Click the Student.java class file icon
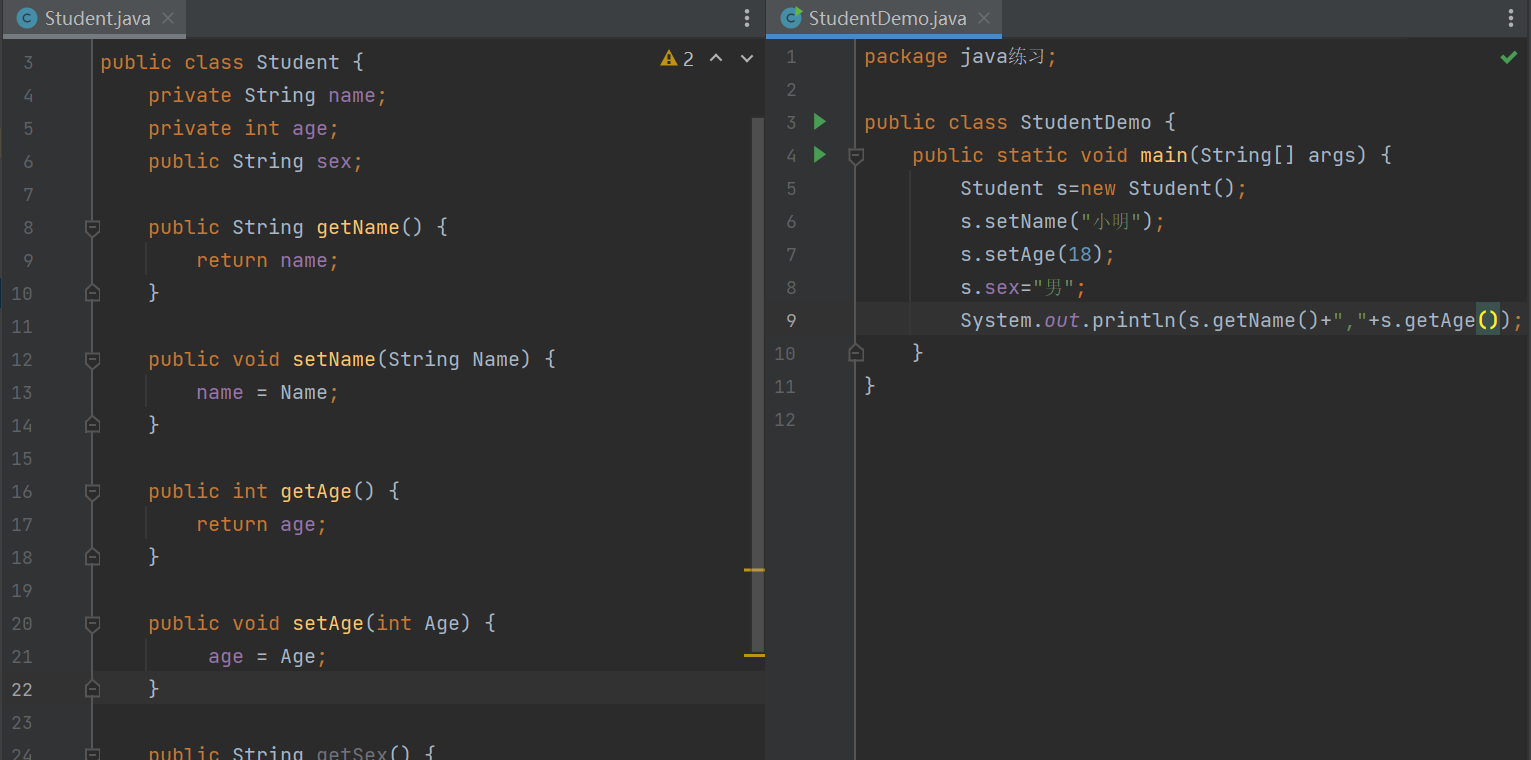 point(27,19)
